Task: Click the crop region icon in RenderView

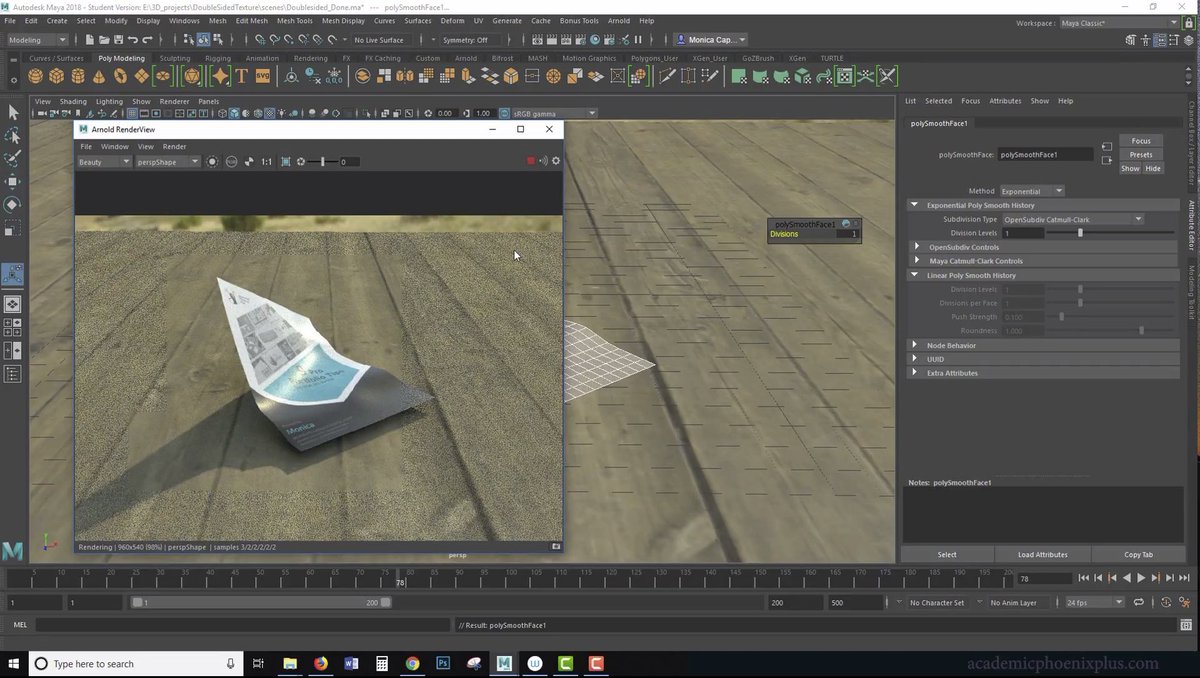Action: pos(286,161)
